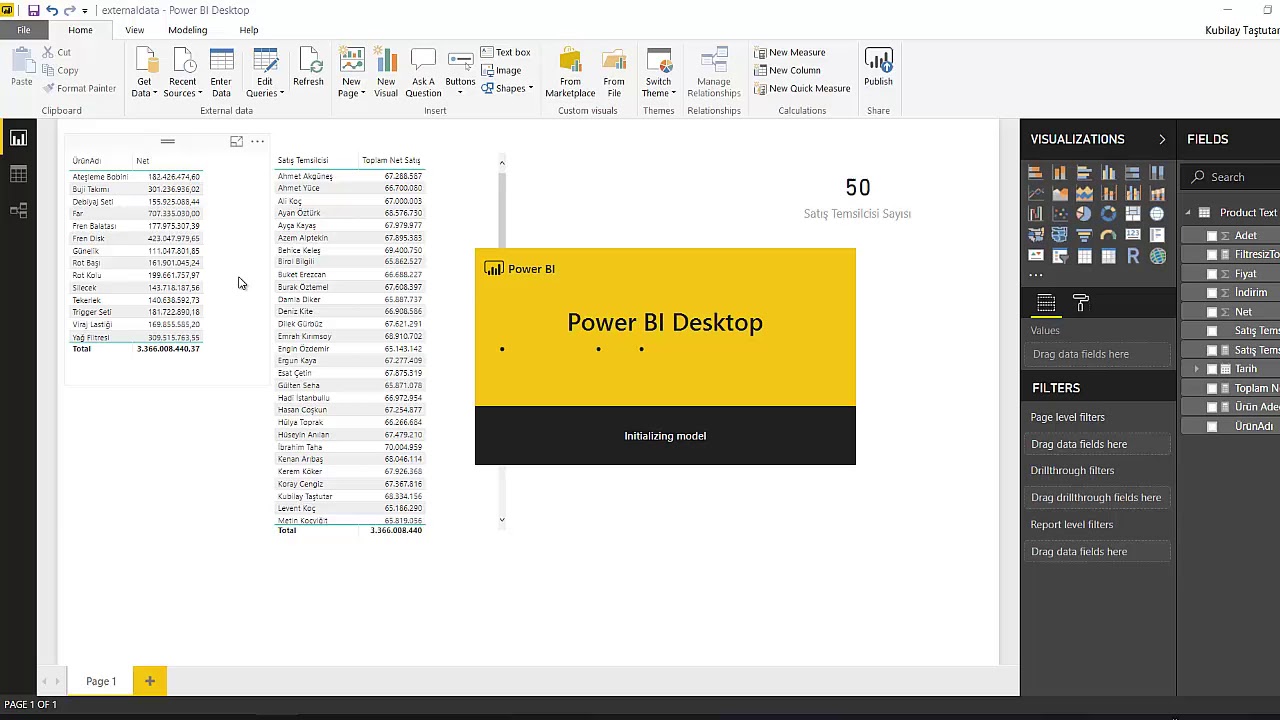Click the Publish button

coord(878,68)
